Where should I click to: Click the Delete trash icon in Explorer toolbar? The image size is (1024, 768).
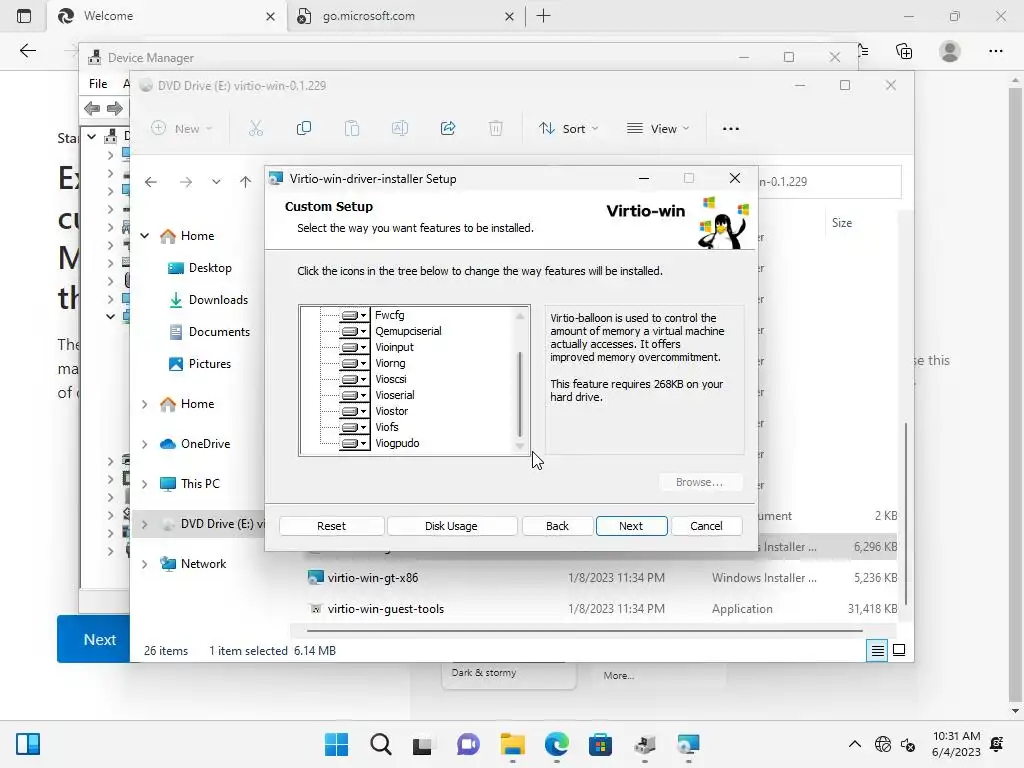pyautogui.click(x=496, y=129)
